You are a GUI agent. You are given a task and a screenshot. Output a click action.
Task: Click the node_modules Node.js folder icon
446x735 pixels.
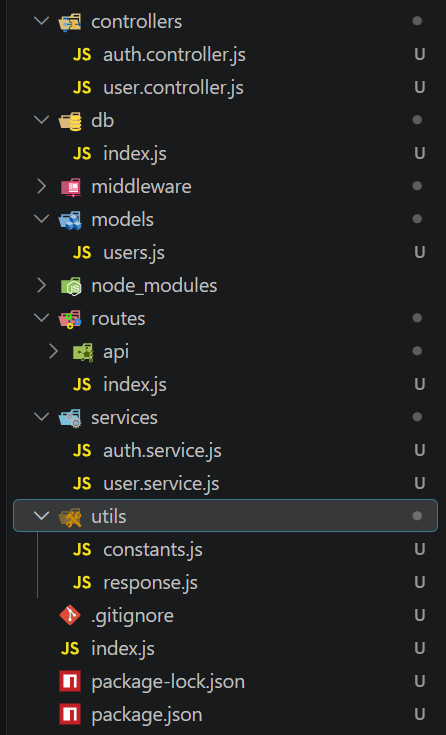pos(71,286)
